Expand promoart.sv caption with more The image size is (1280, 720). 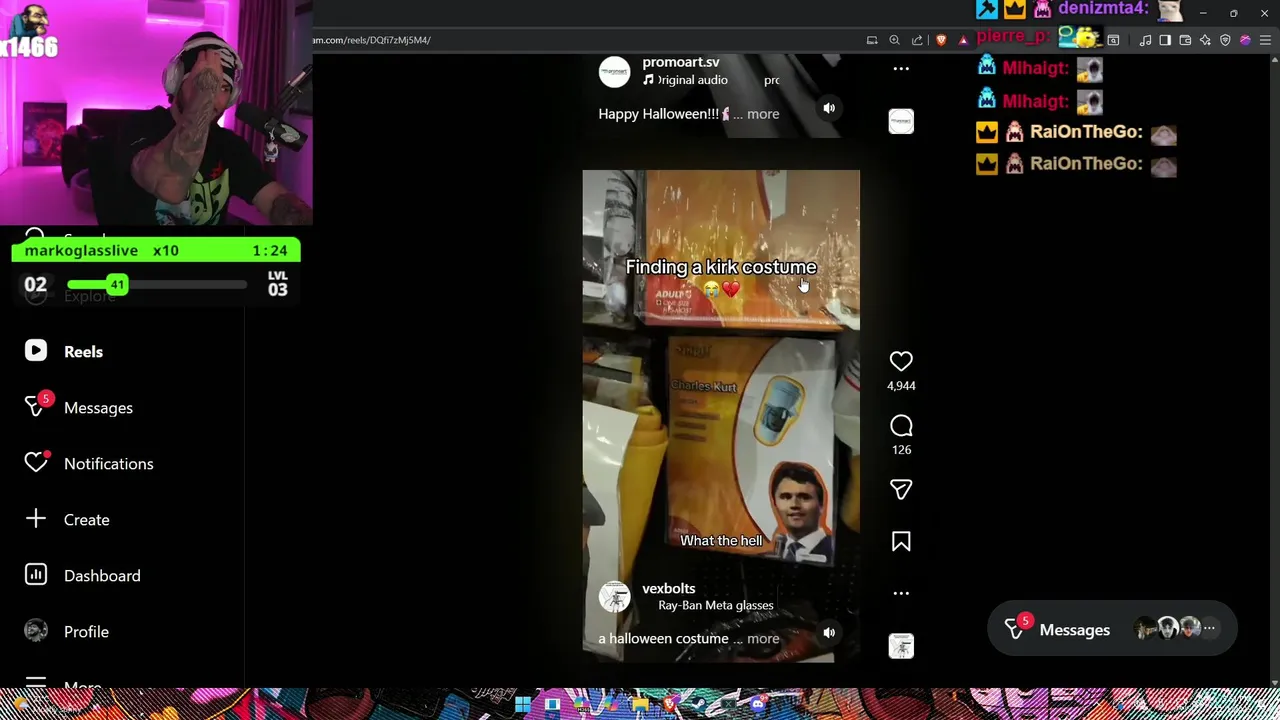(x=763, y=114)
